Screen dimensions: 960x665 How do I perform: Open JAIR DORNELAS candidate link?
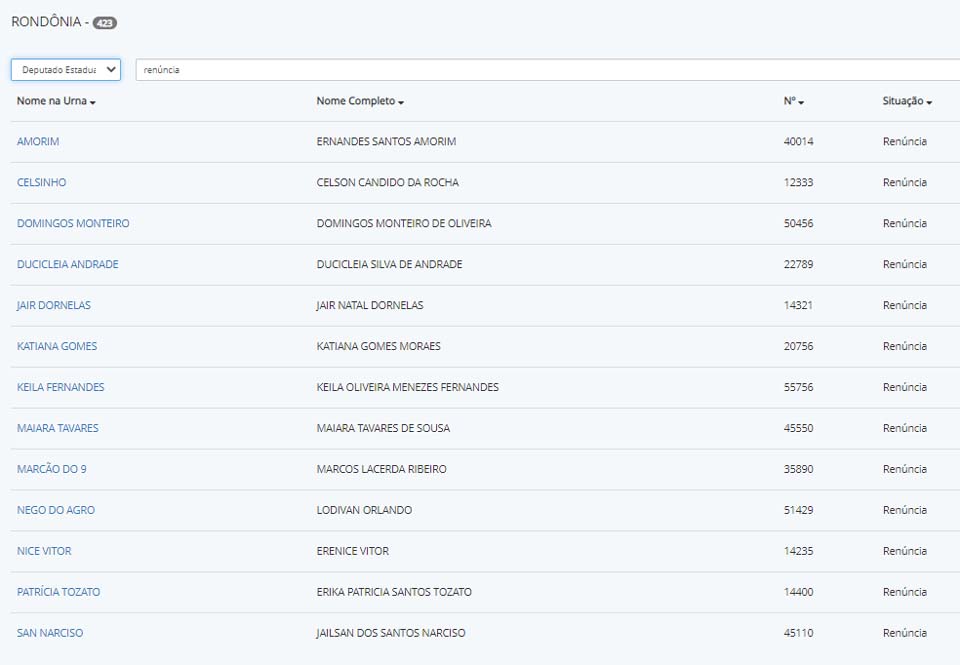54,306
